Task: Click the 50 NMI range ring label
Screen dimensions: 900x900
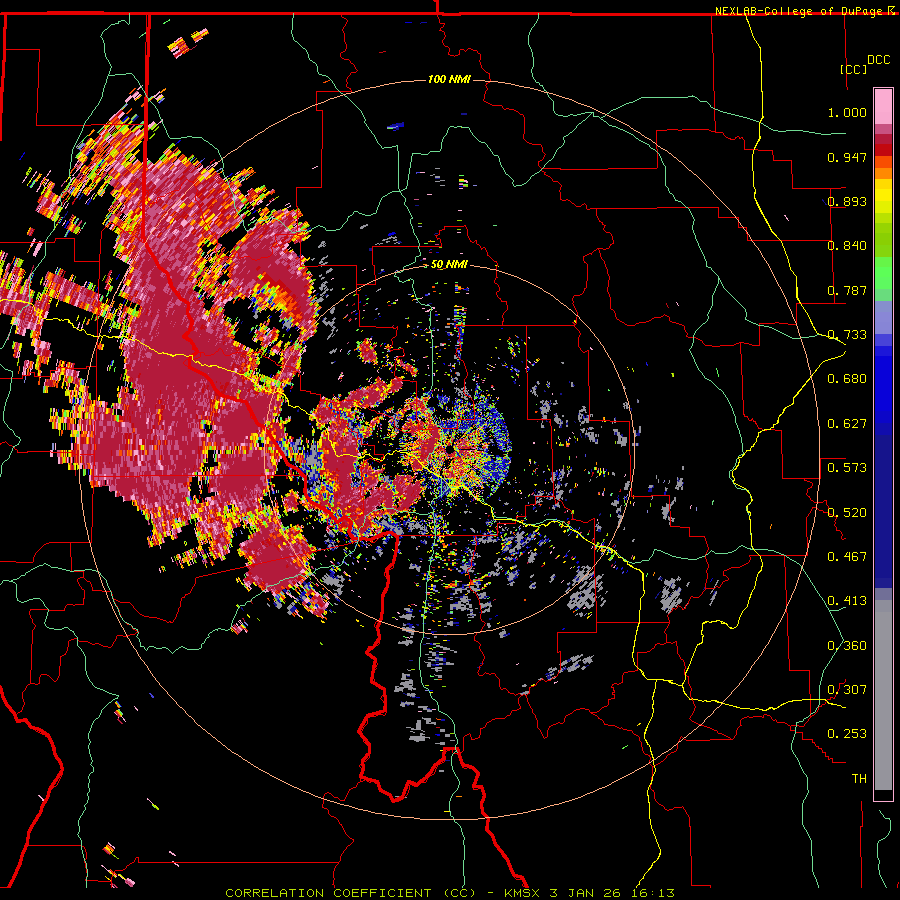Action: (449, 264)
